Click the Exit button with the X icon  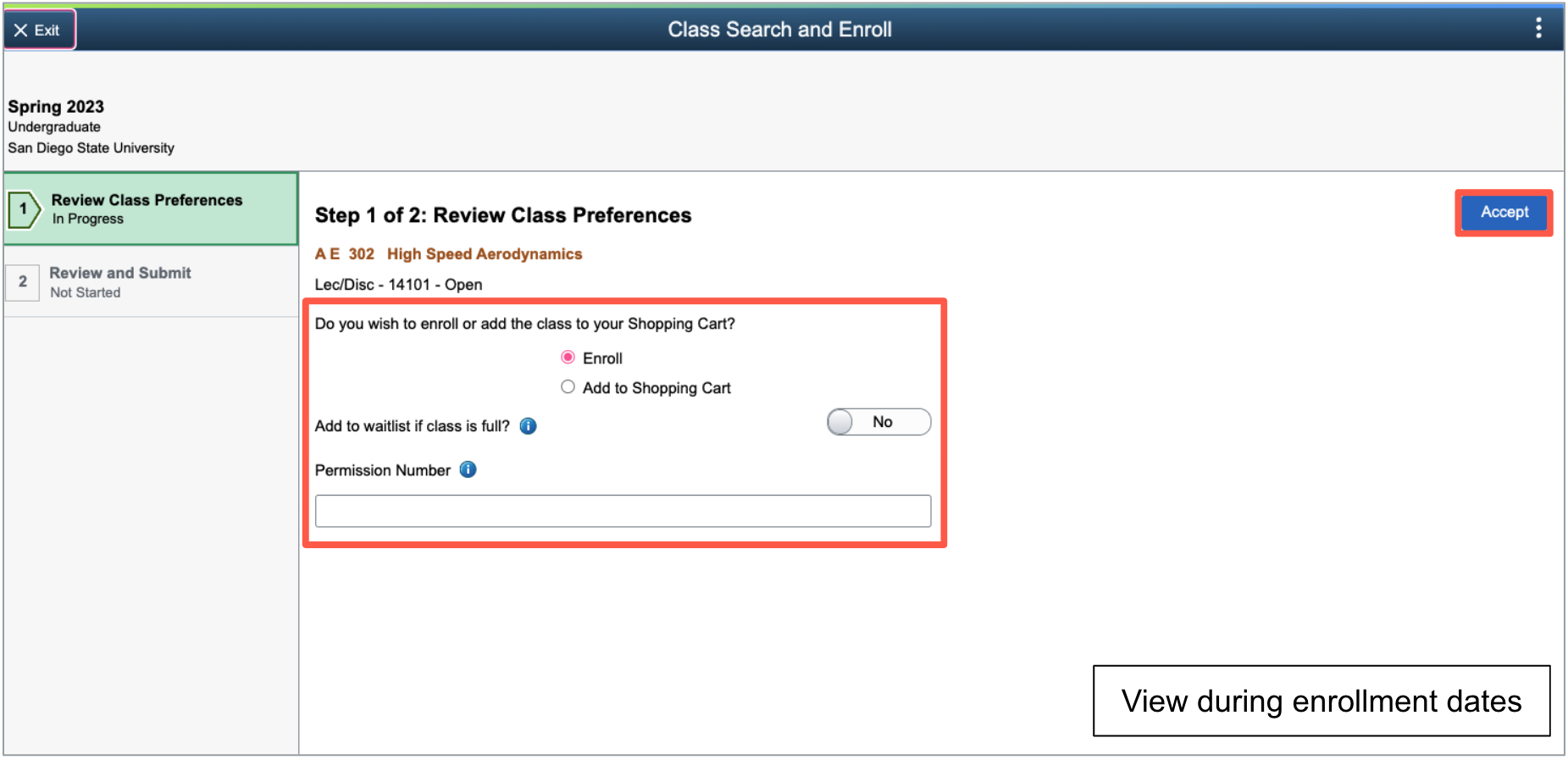point(39,30)
